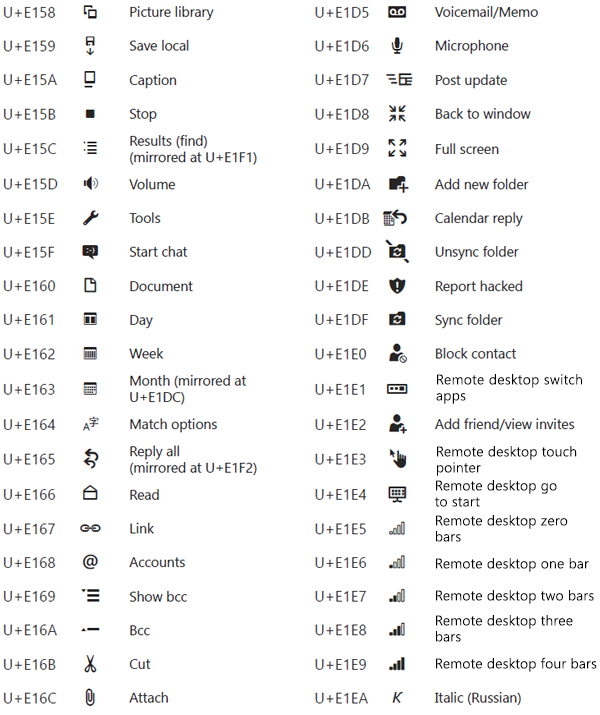Click the U+E160 code text

(29, 286)
